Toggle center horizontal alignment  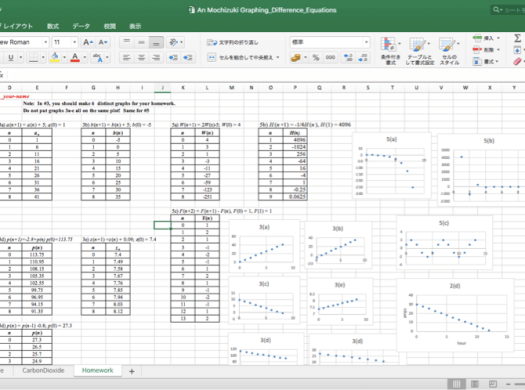(141, 58)
